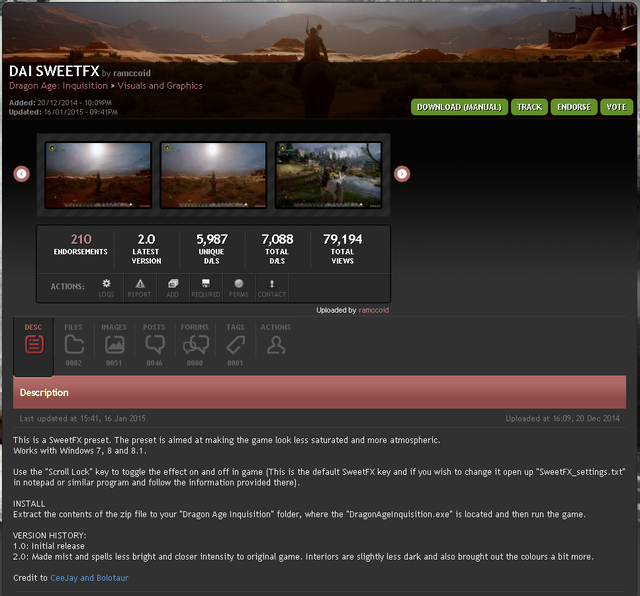Follow the CeeJay and Bolotaur credit link
The width and height of the screenshot is (640, 596).
[89, 578]
